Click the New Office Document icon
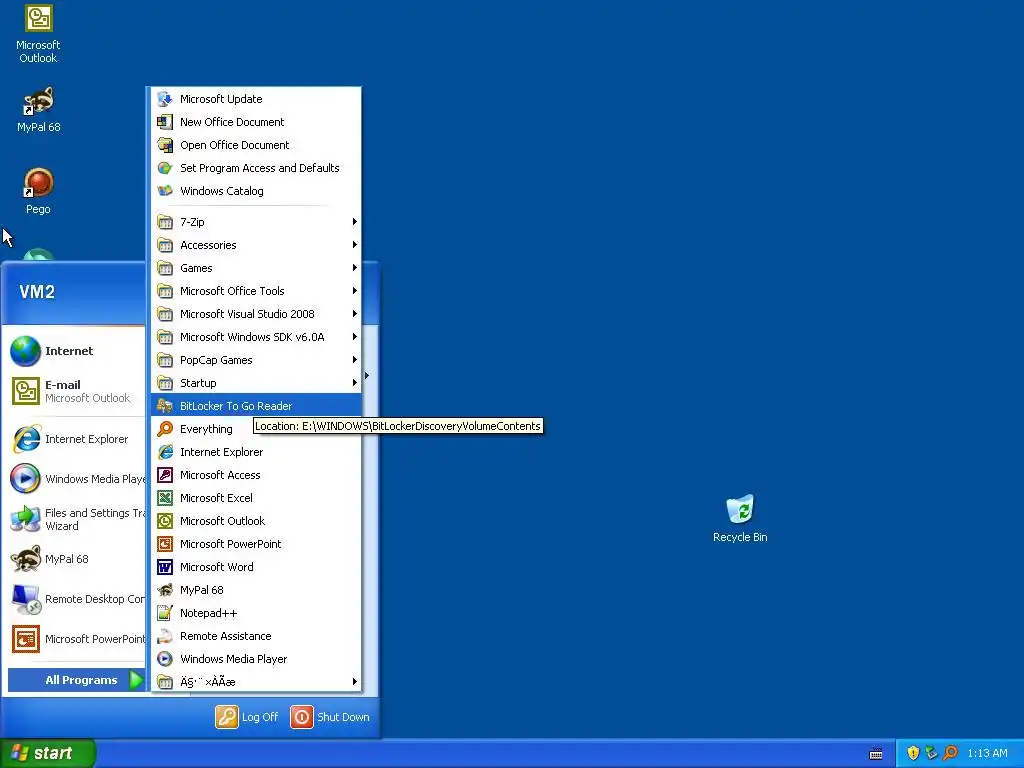This screenshot has height=768, width=1024. pos(165,122)
